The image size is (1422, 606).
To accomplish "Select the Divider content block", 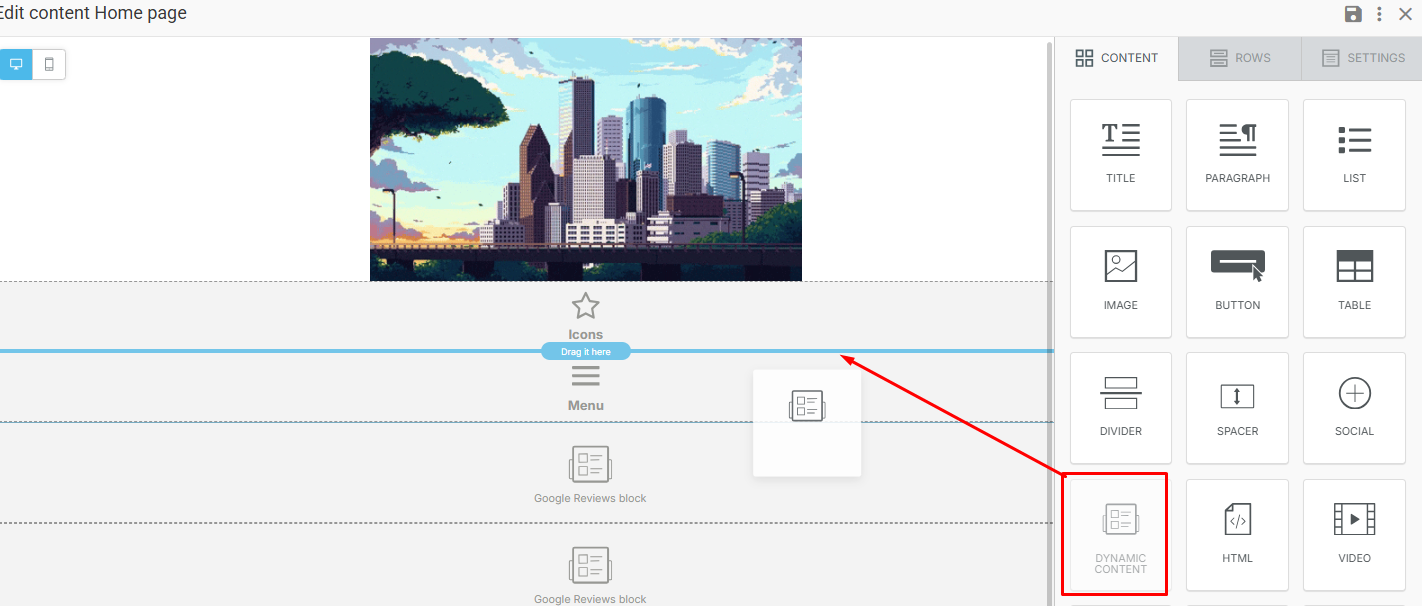I will pos(1120,408).
